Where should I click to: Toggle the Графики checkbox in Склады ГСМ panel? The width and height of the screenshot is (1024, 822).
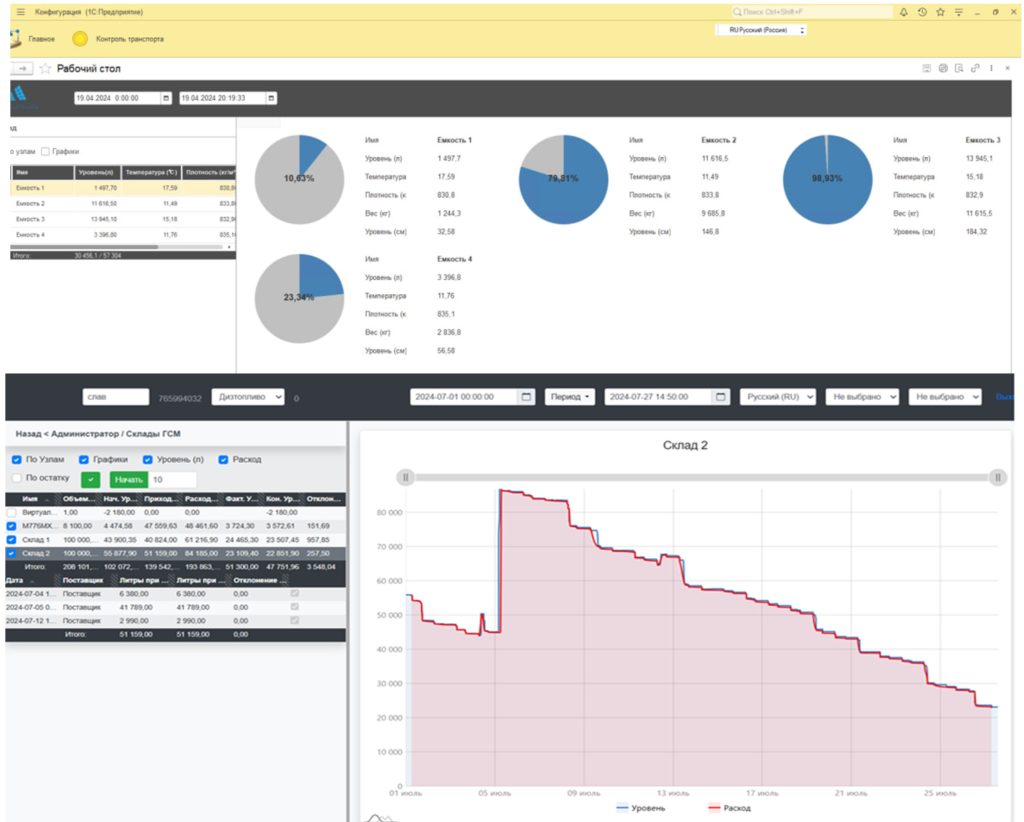coord(84,460)
